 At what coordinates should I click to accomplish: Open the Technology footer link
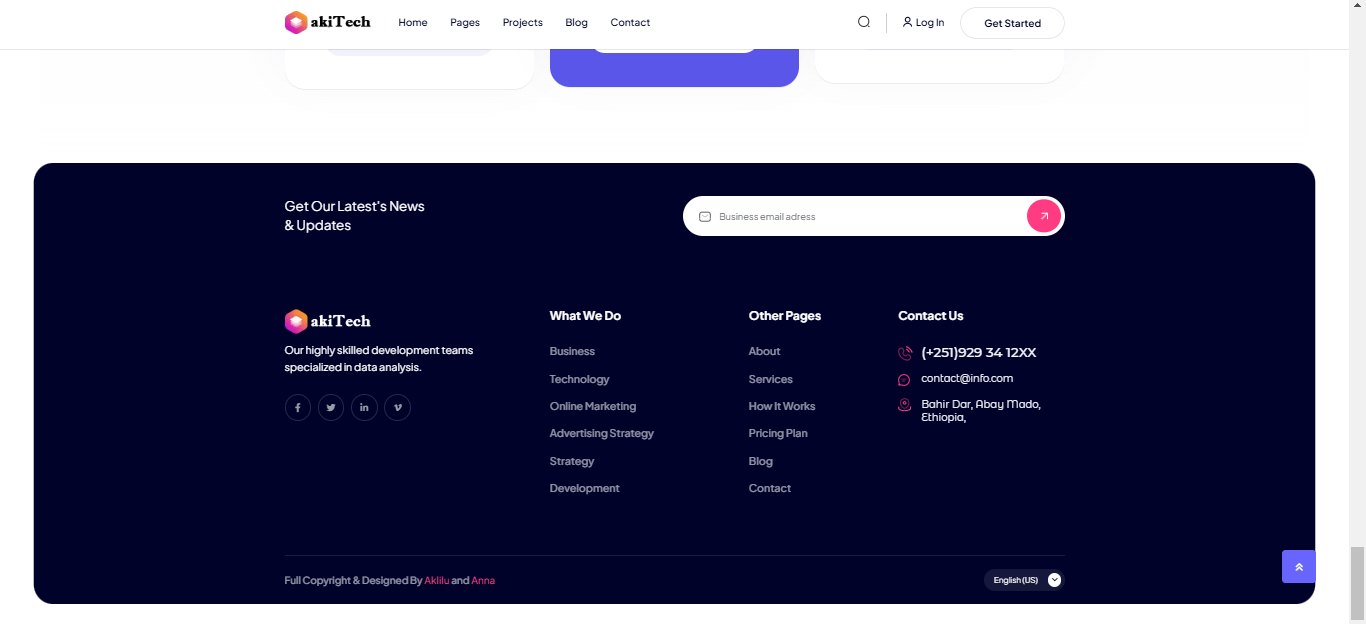pos(579,379)
